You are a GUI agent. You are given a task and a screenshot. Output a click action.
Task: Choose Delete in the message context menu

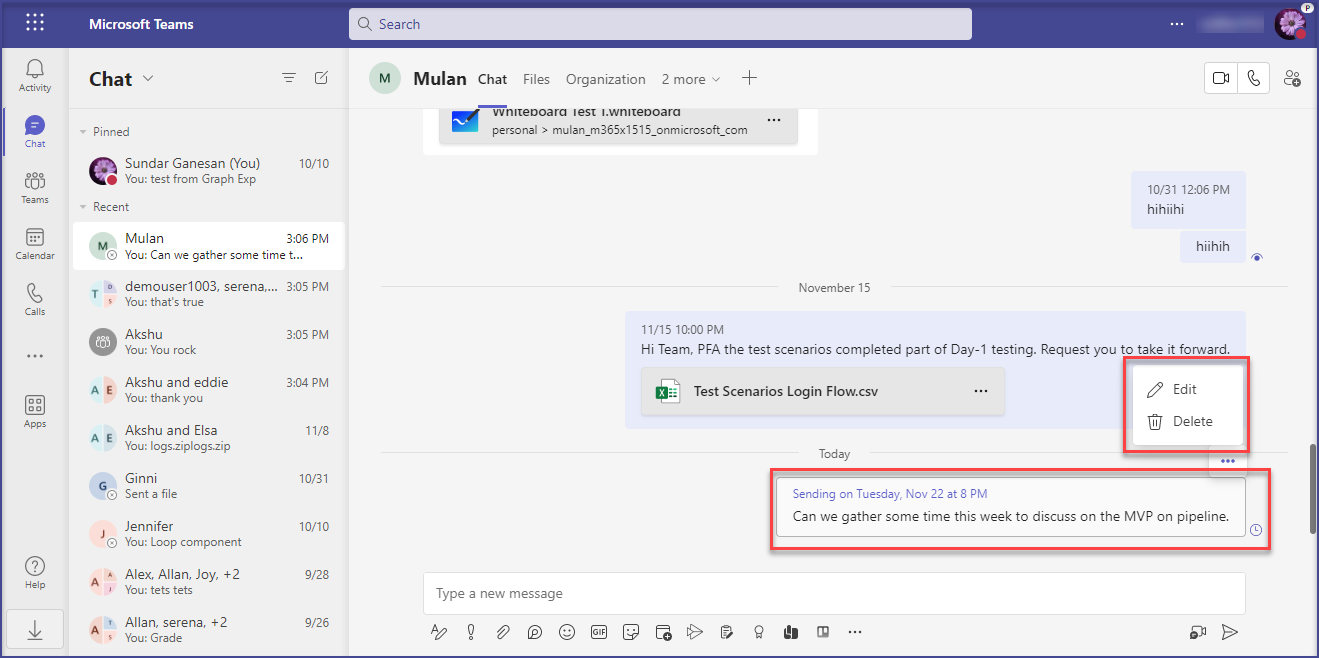coord(1192,421)
